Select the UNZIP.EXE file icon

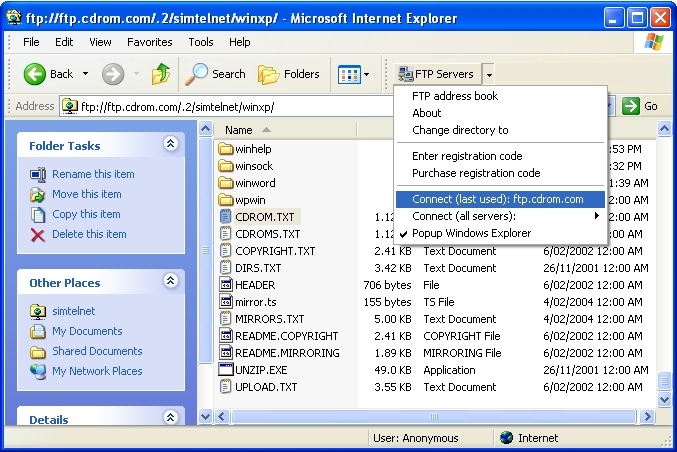(226, 370)
